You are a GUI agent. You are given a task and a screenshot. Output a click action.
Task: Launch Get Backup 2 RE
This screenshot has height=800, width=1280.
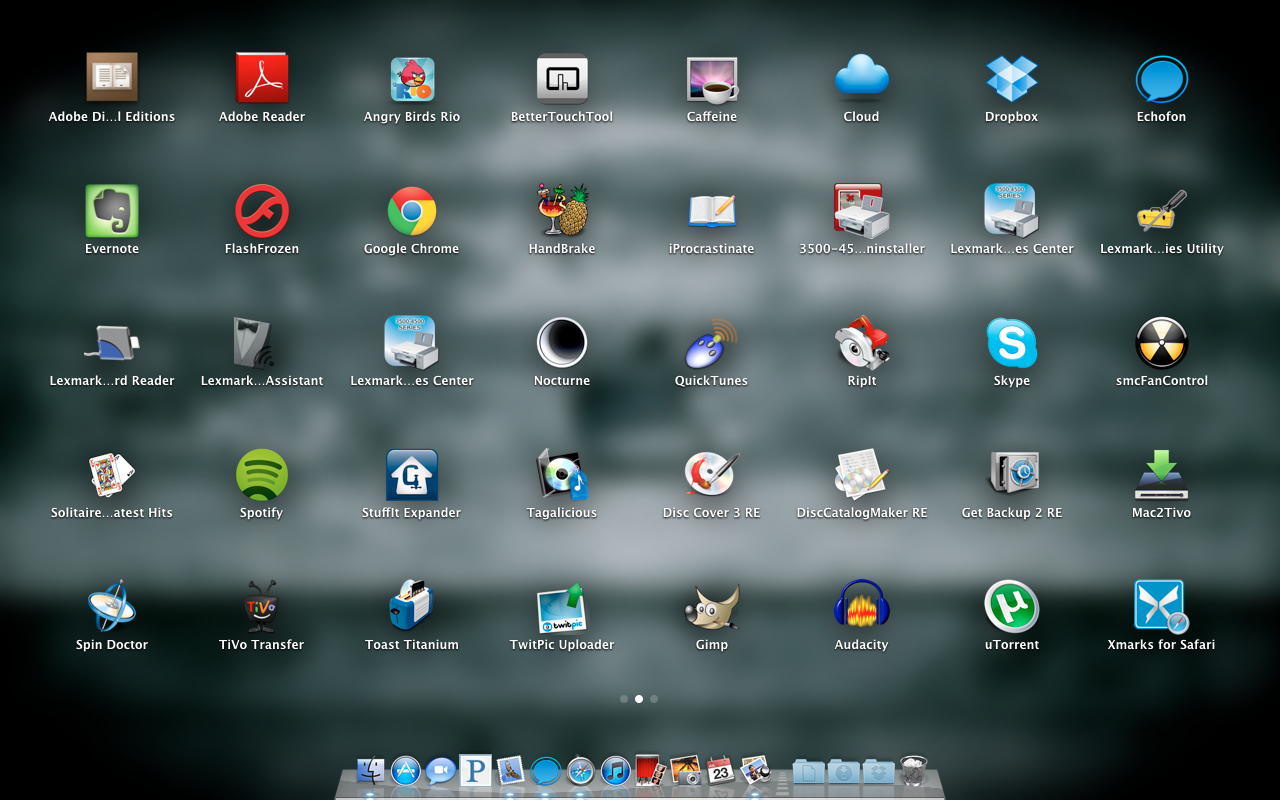1012,474
